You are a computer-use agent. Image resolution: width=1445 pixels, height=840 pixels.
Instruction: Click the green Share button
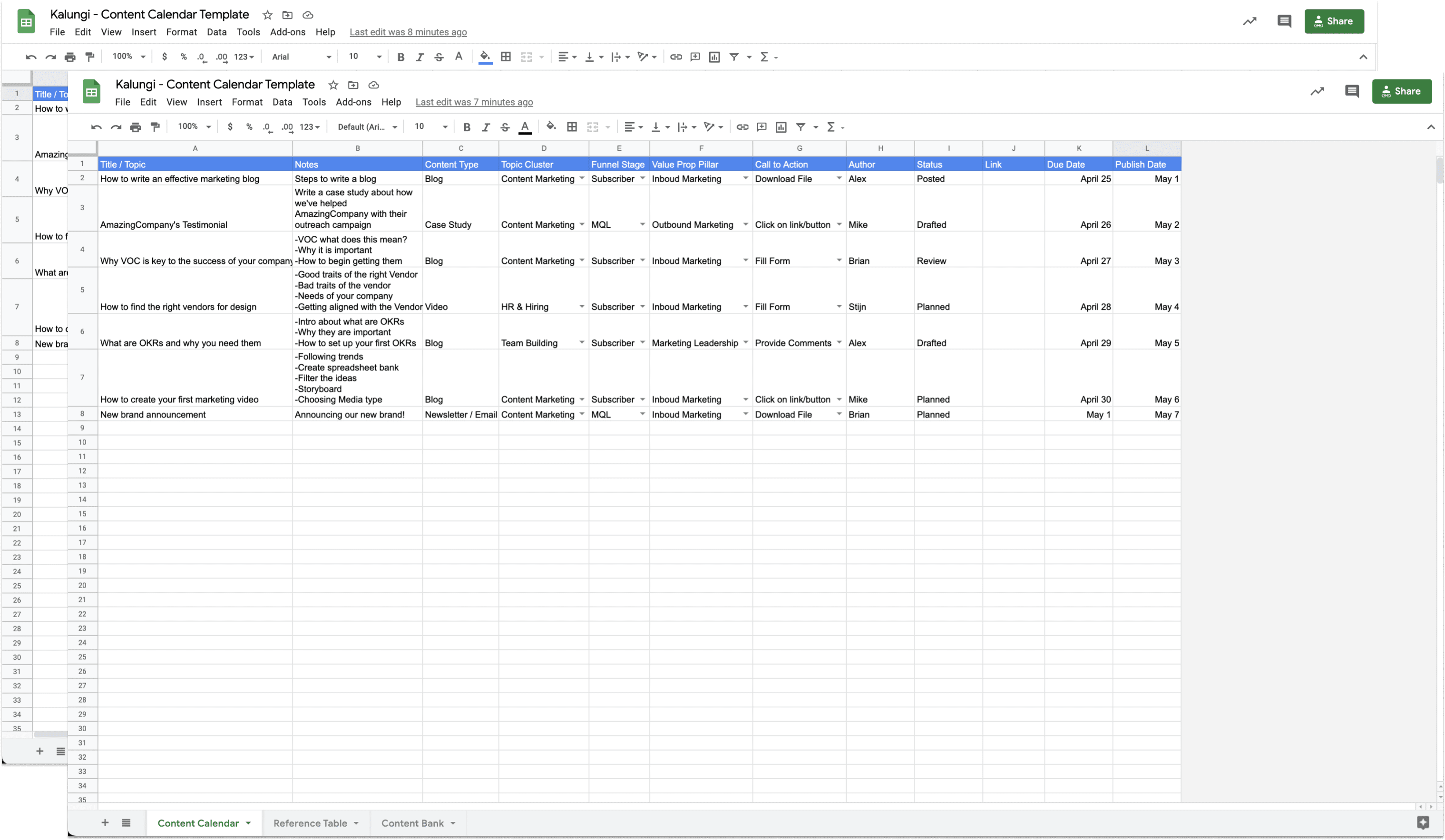(x=1401, y=92)
